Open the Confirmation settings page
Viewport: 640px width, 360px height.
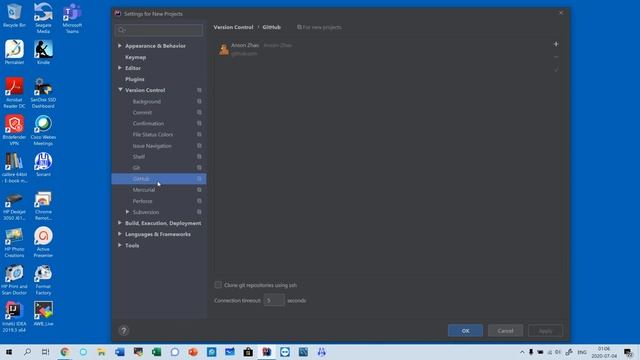148,123
